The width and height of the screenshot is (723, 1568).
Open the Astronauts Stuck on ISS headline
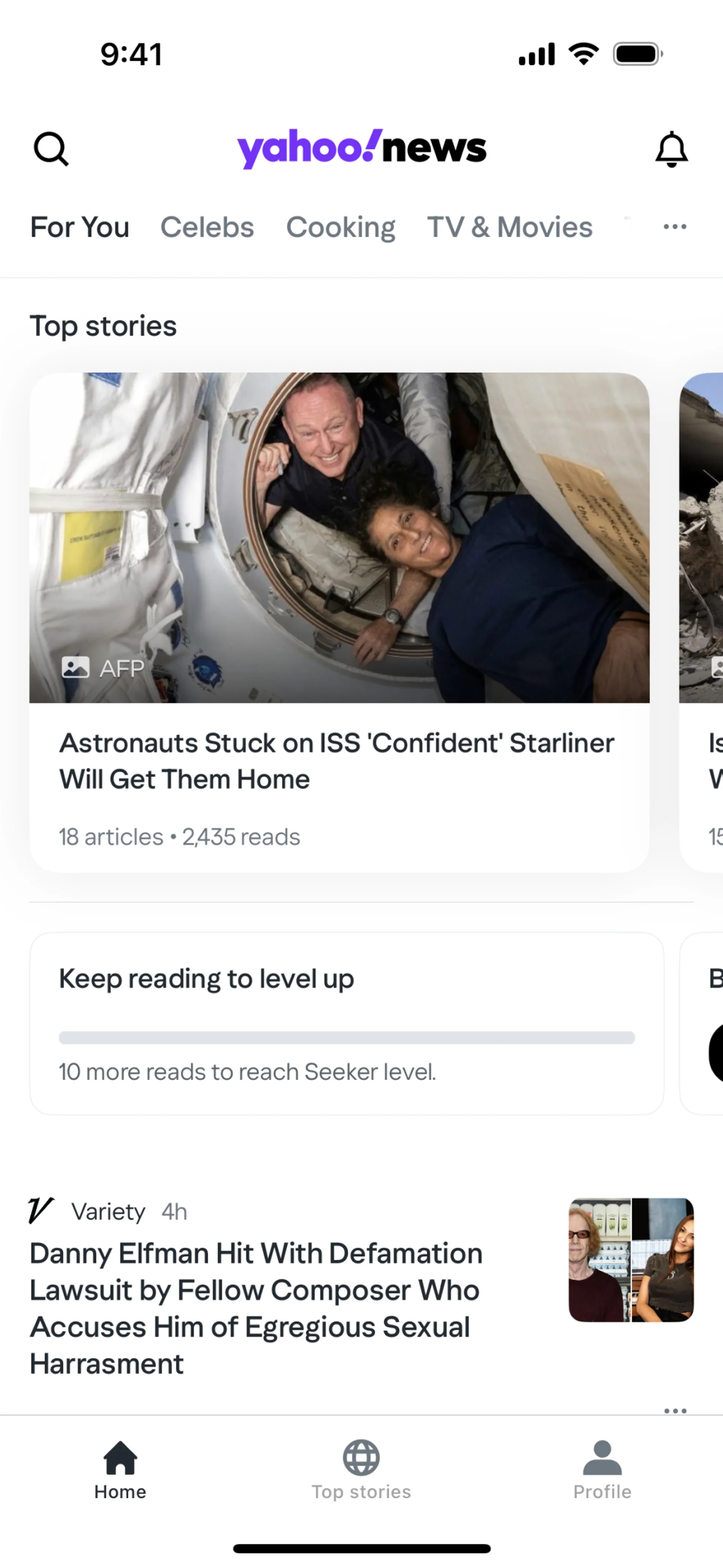pyautogui.click(x=336, y=761)
